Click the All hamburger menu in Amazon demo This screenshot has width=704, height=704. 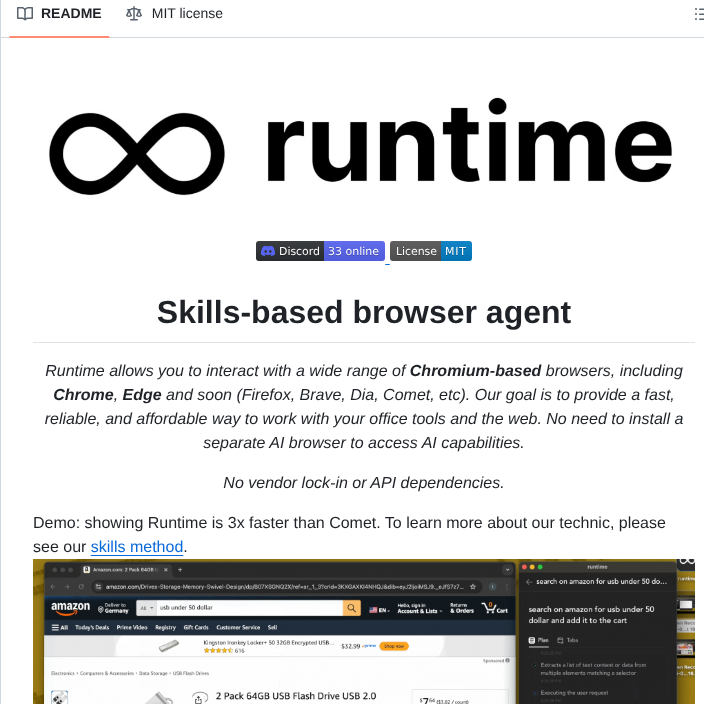point(60,627)
